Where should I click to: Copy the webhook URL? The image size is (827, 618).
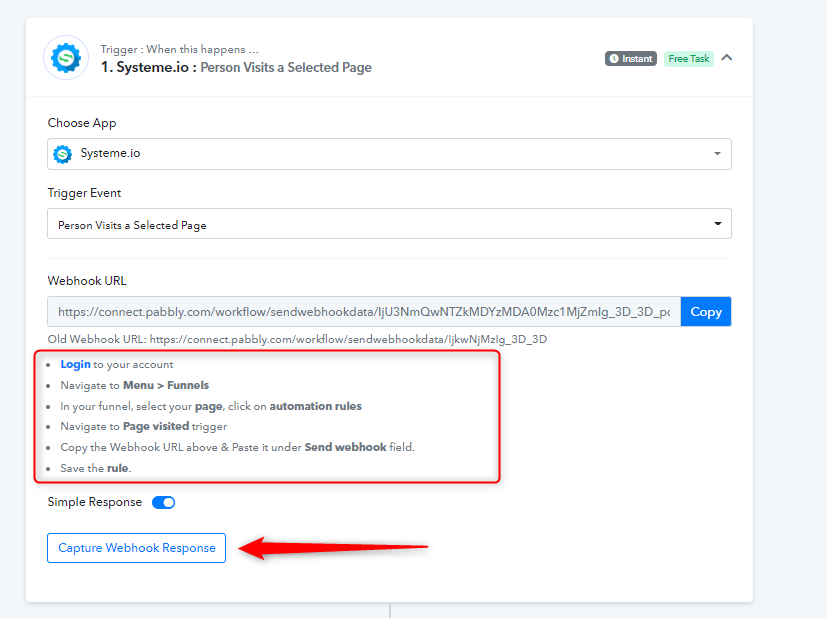pyautogui.click(x=706, y=312)
